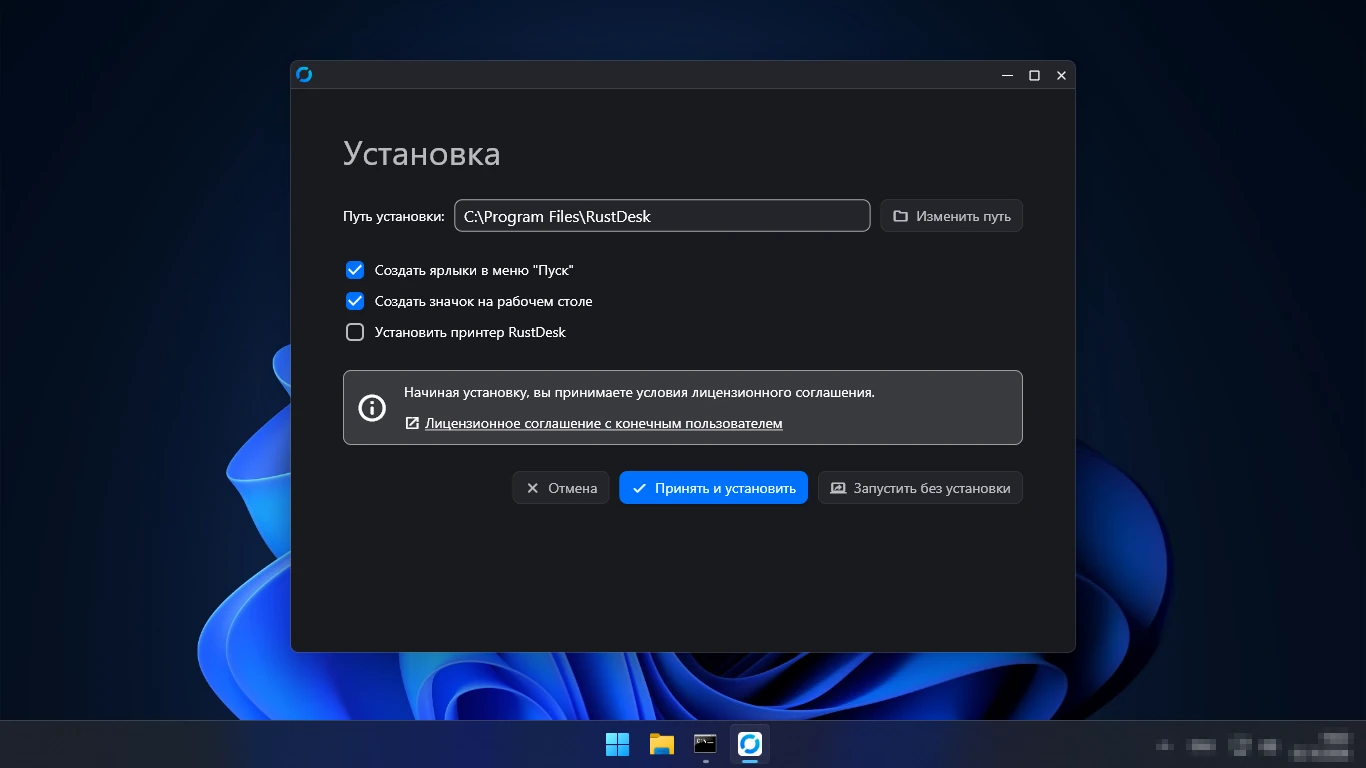Close the RustDesk installer window

(1062, 75)
